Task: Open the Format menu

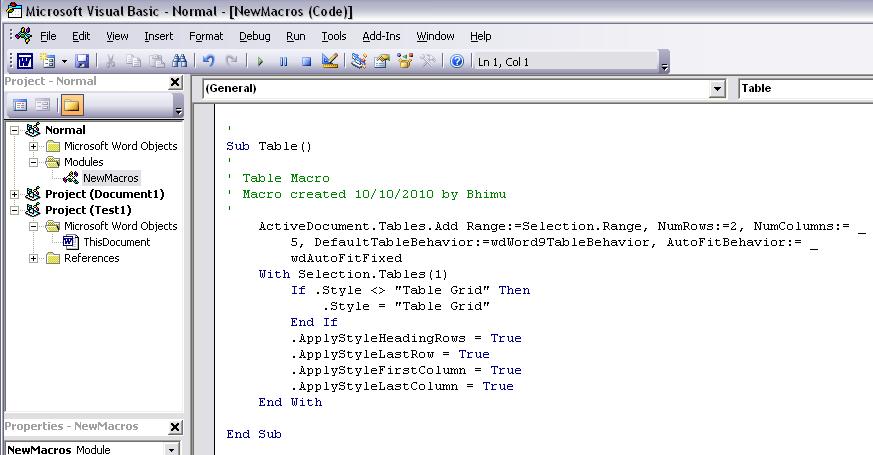Action: [206, 36]
